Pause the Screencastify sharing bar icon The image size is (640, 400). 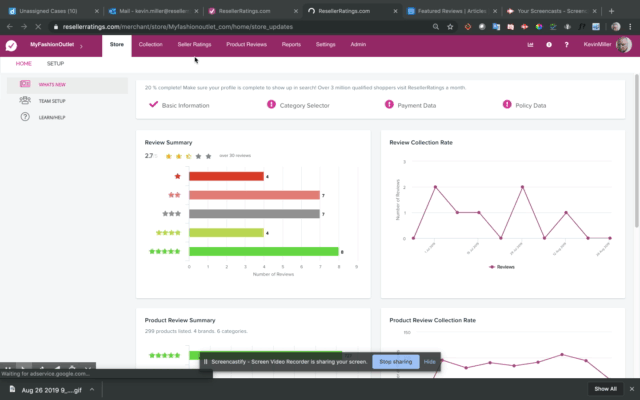[205, 362]
